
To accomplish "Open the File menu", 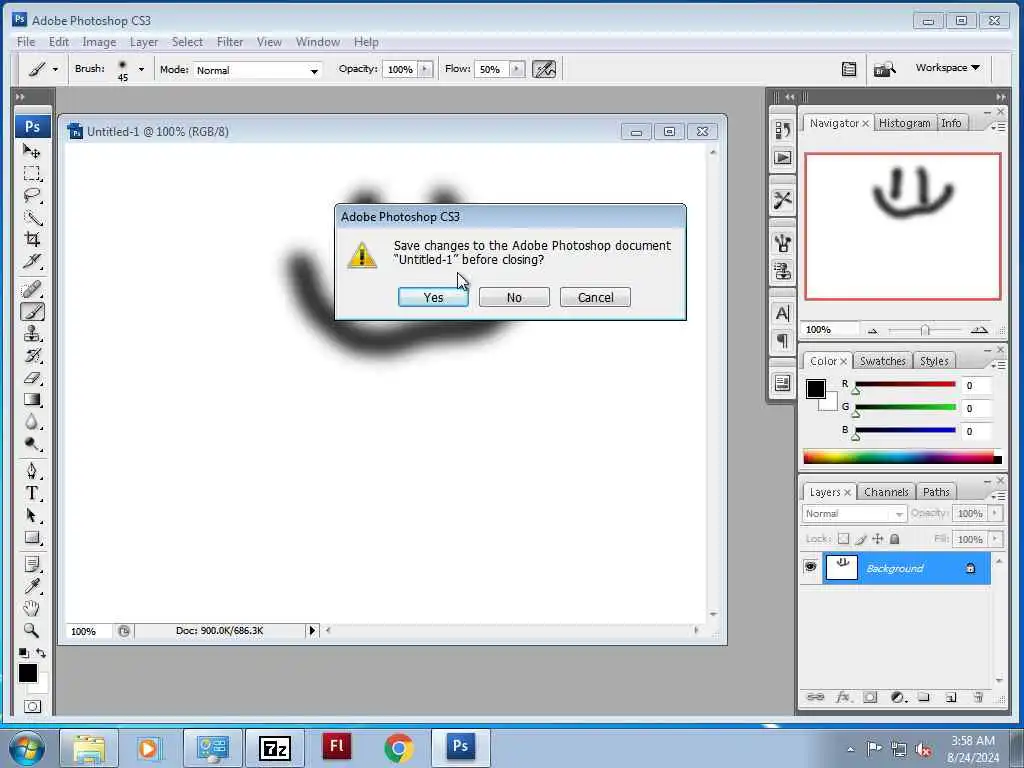I will (26, 42).
